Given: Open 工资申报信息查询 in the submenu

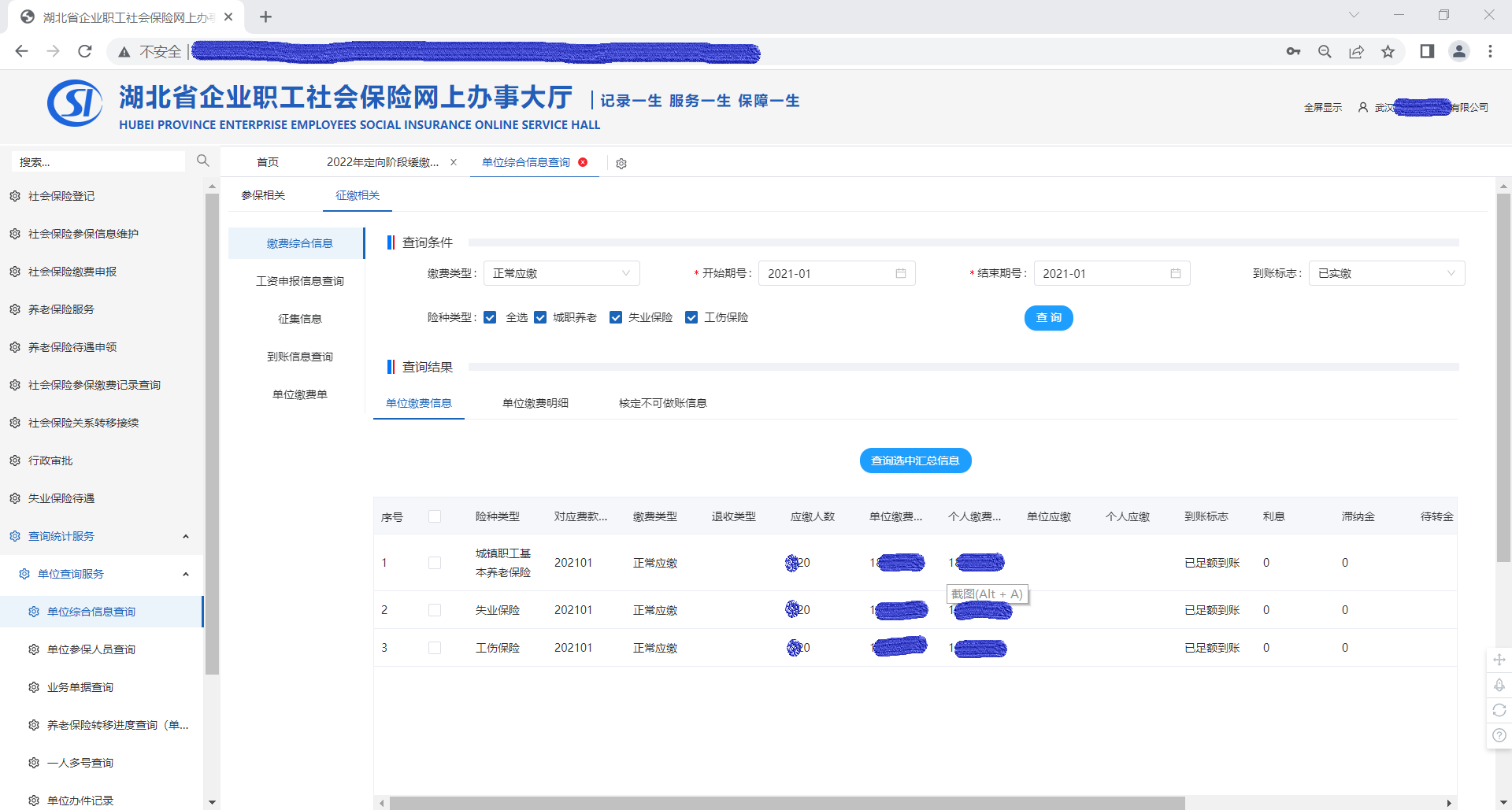Looking at the screenshot, I should coord(300,281).
